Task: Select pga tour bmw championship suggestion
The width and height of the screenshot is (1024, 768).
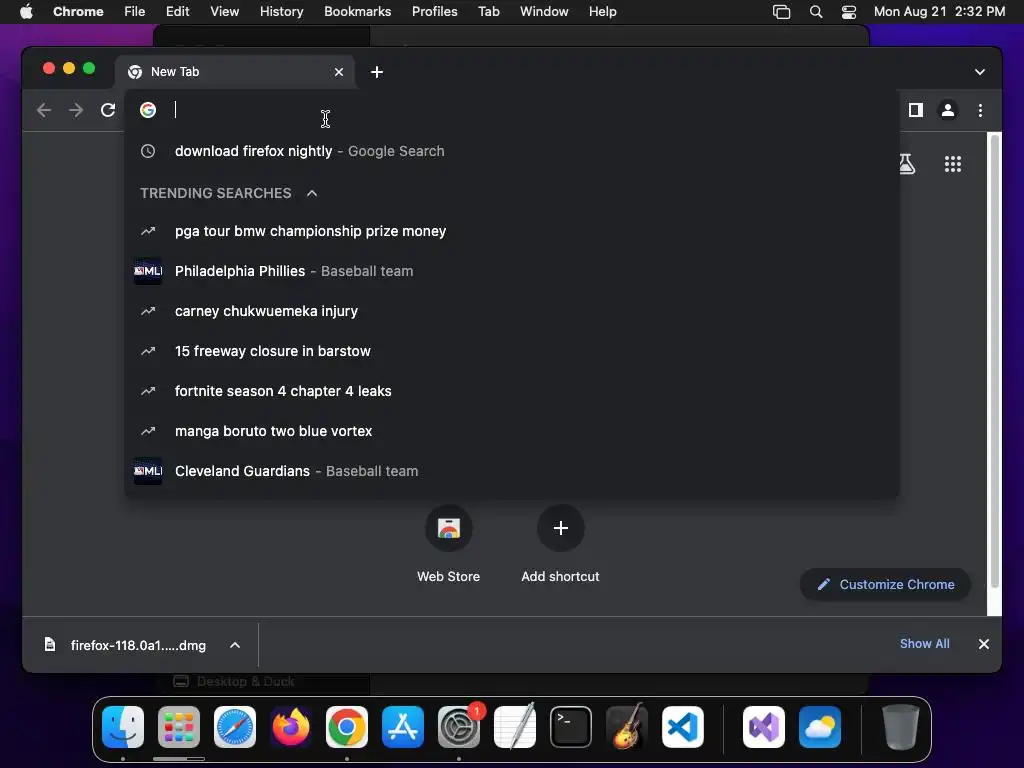Action: [512, 231]
